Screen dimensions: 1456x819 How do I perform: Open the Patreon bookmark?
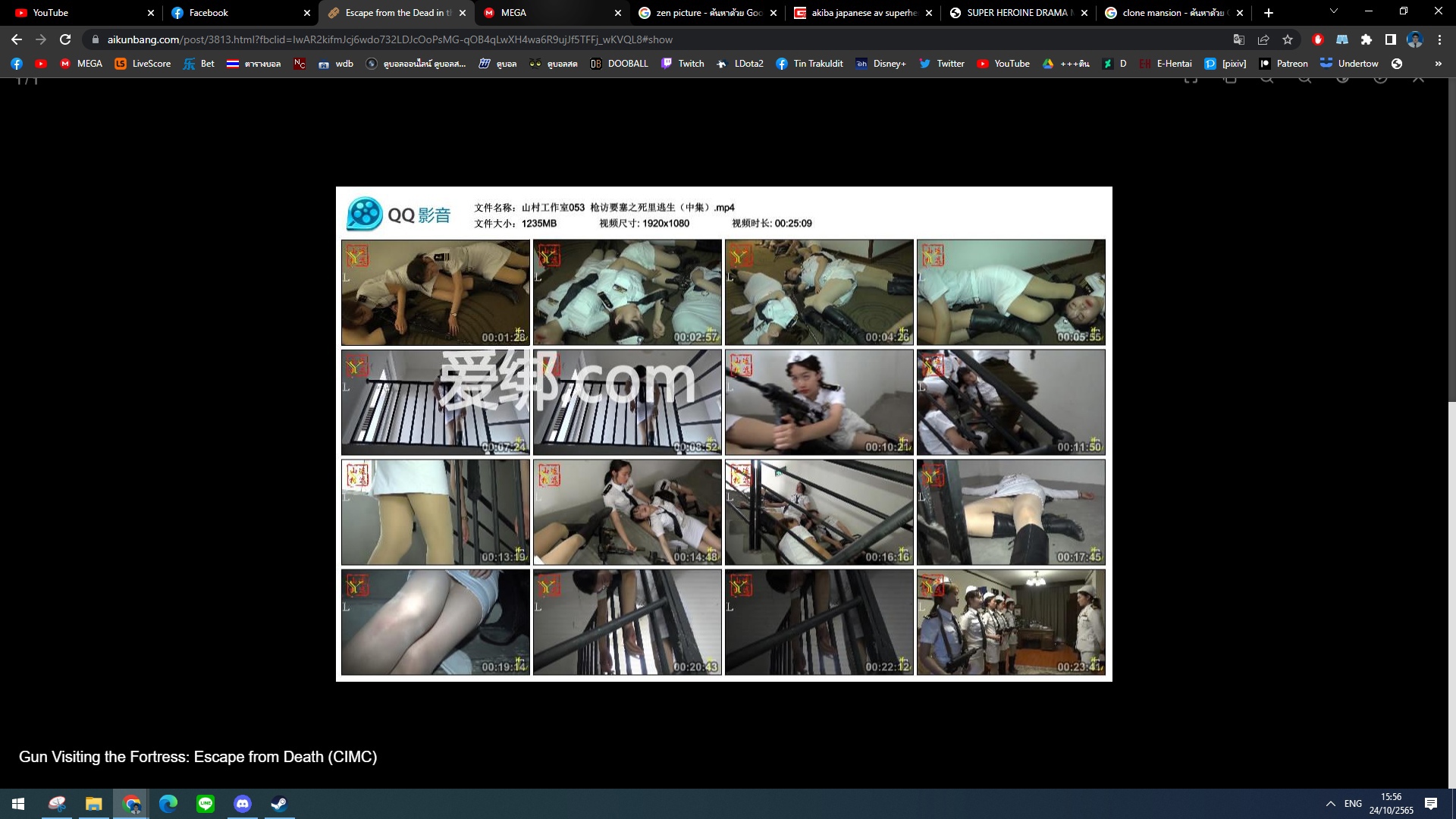(1283, 64)
